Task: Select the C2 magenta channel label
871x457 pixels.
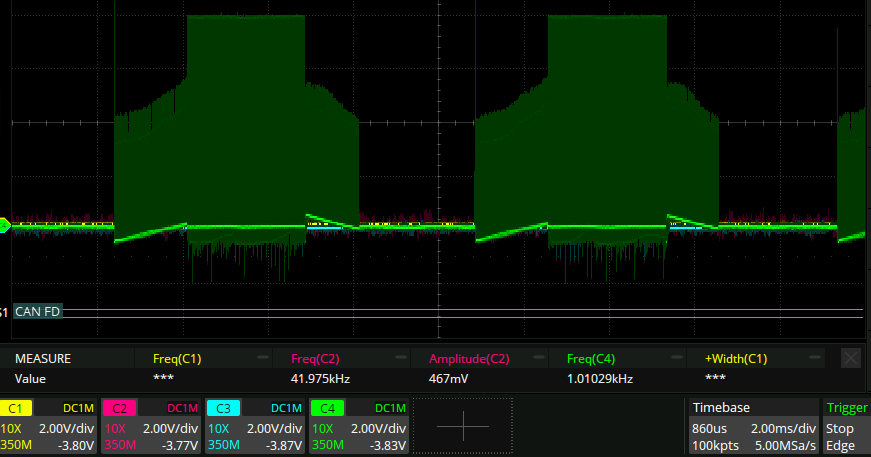Action: (119, 408)
